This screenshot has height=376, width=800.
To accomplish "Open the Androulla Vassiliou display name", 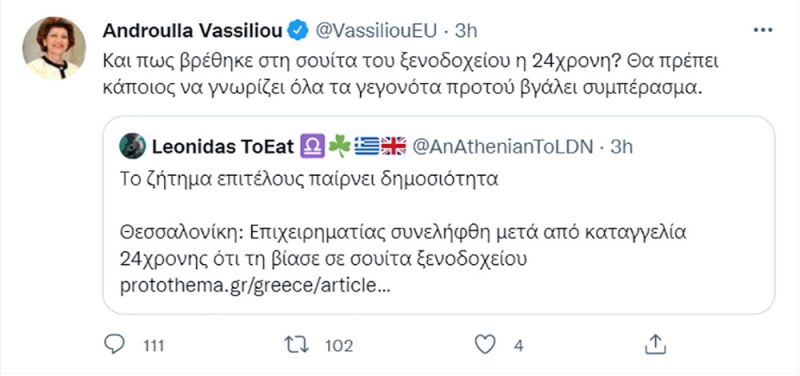I will click(193, 31).
